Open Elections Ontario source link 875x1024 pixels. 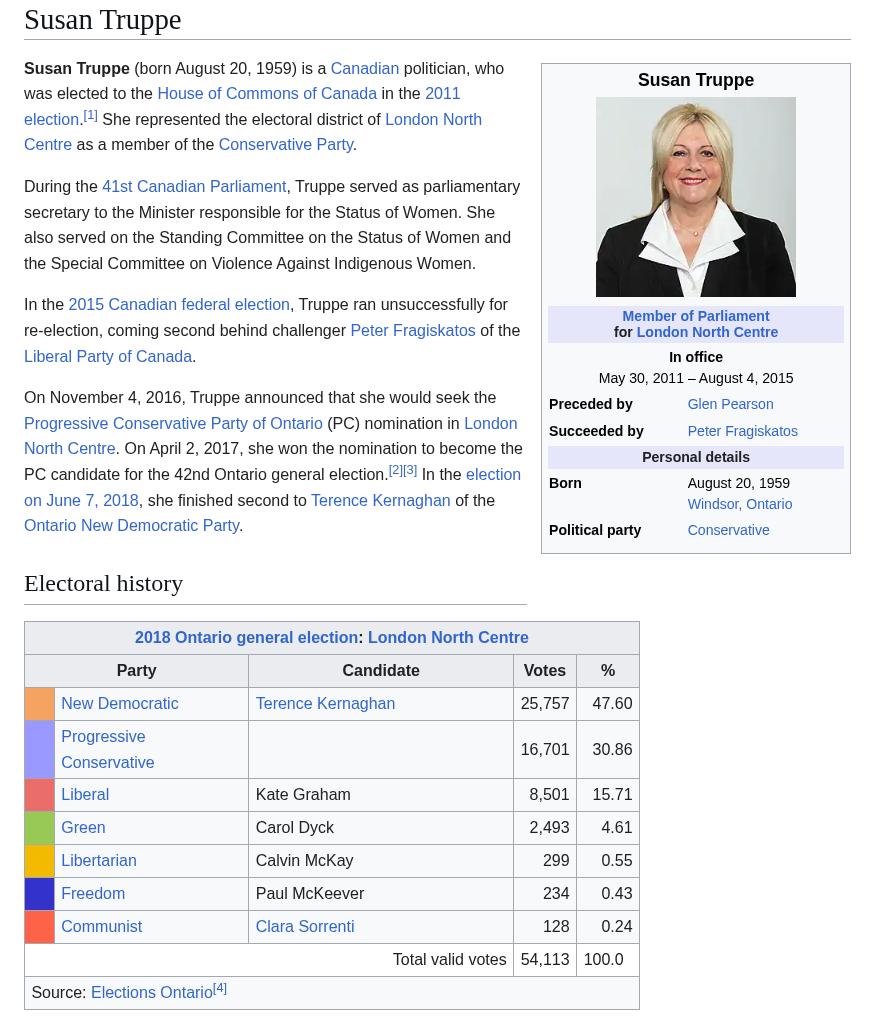point(151,993)
